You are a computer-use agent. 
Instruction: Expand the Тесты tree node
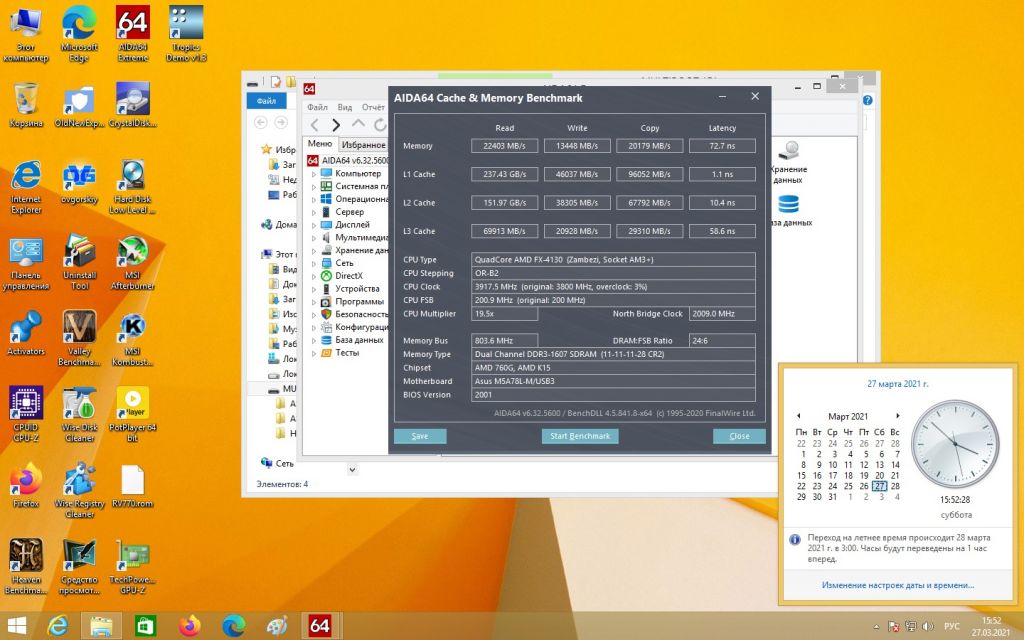point(313,353)
